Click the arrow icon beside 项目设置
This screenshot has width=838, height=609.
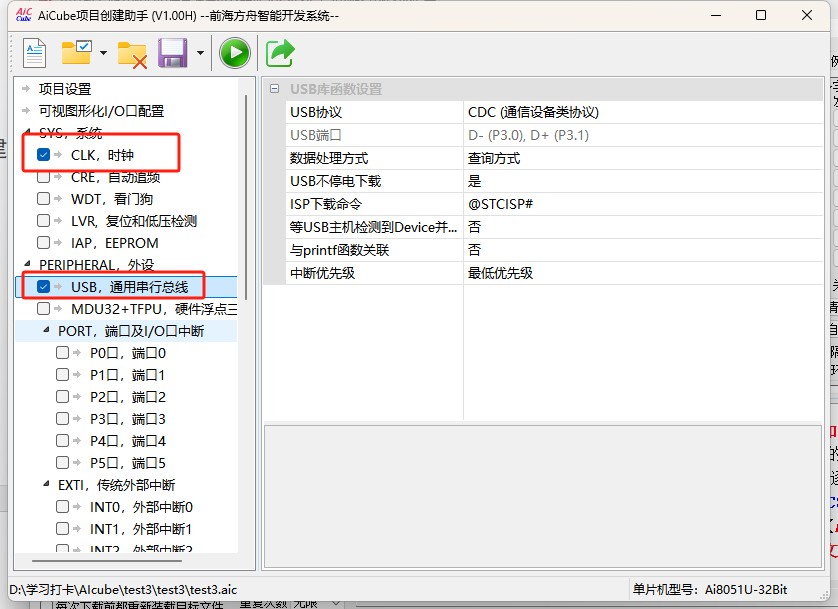pyautogui.click(x=26, y=89)
